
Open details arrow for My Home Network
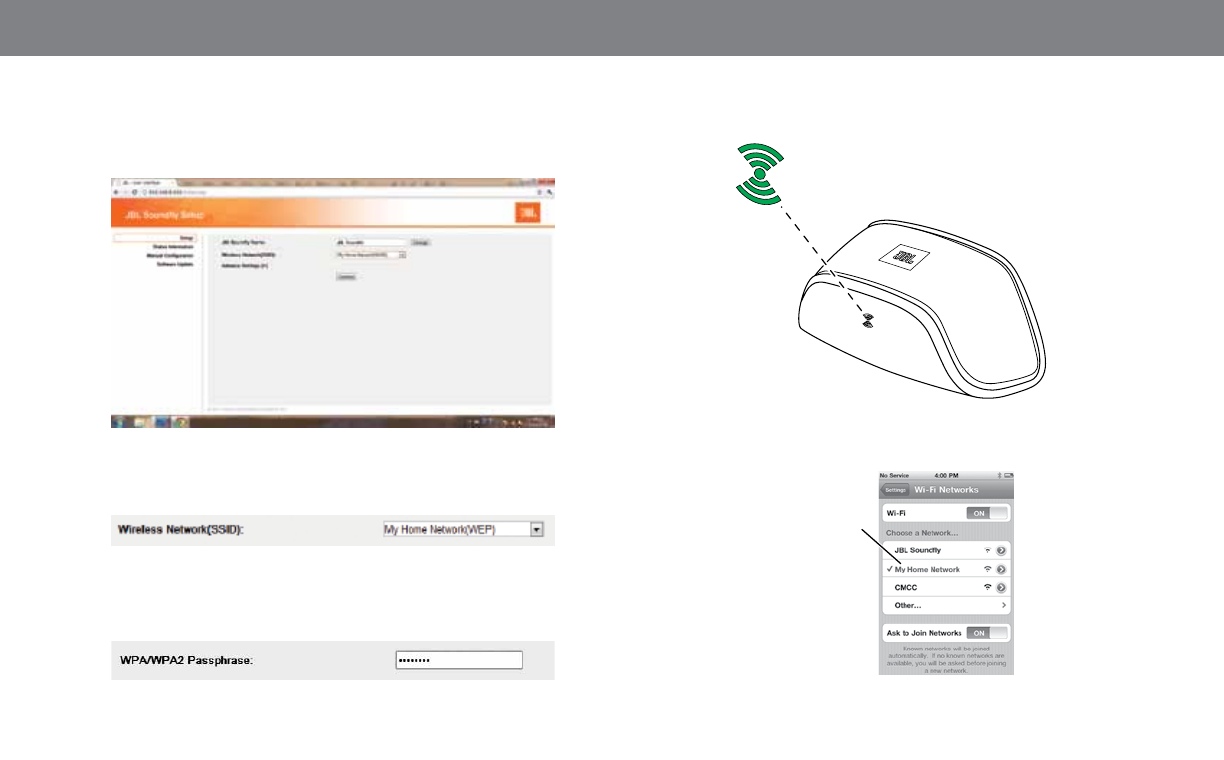point(1001,569)
